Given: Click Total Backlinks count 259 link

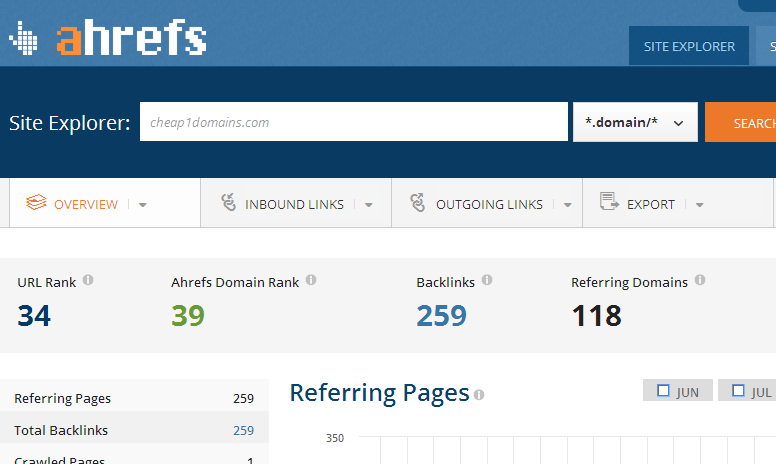Looking at the screenshot, I should pyautogui.click(x=243, y=430).
